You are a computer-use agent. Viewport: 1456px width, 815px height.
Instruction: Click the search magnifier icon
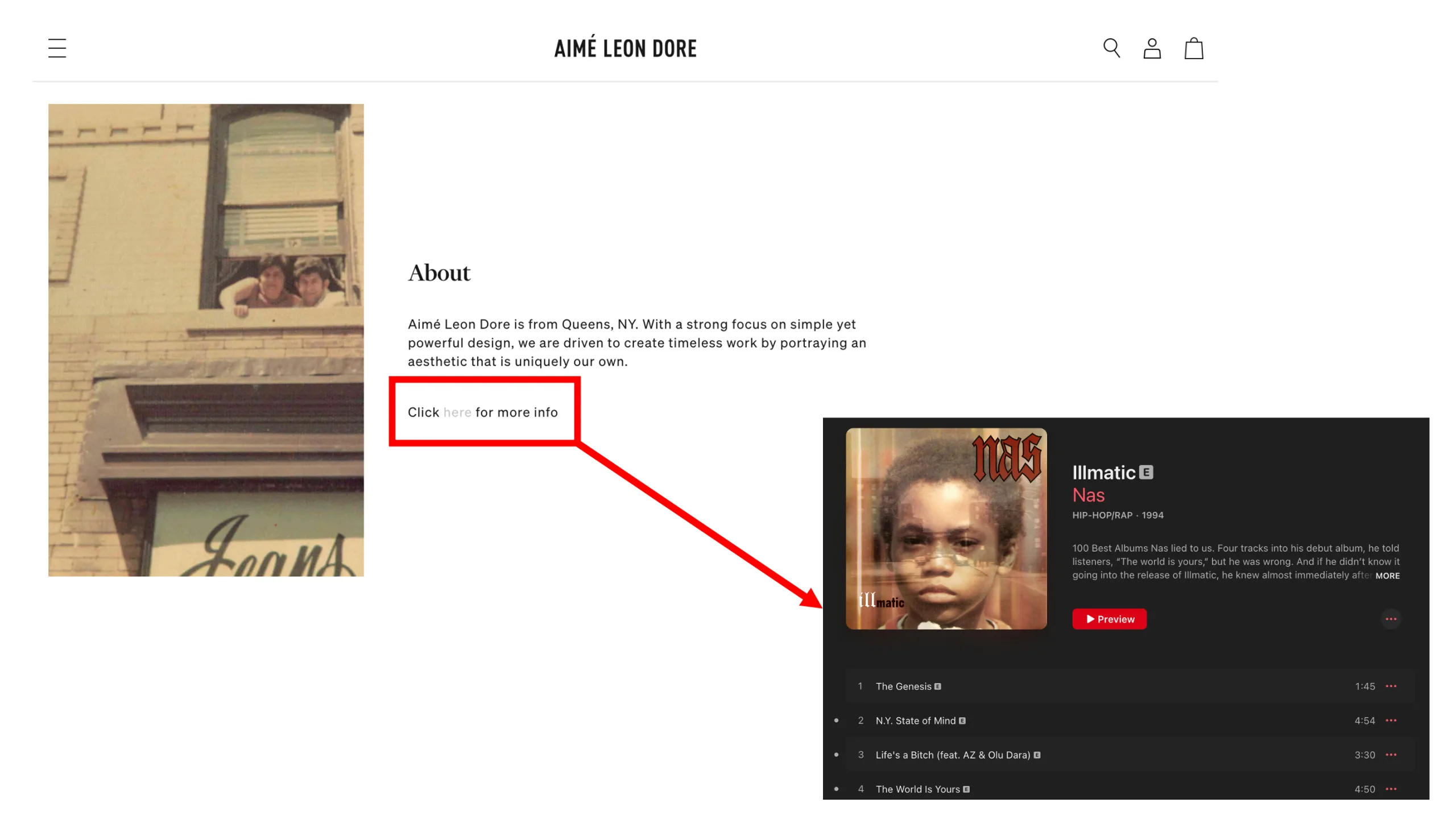(x=1111, y=48)
